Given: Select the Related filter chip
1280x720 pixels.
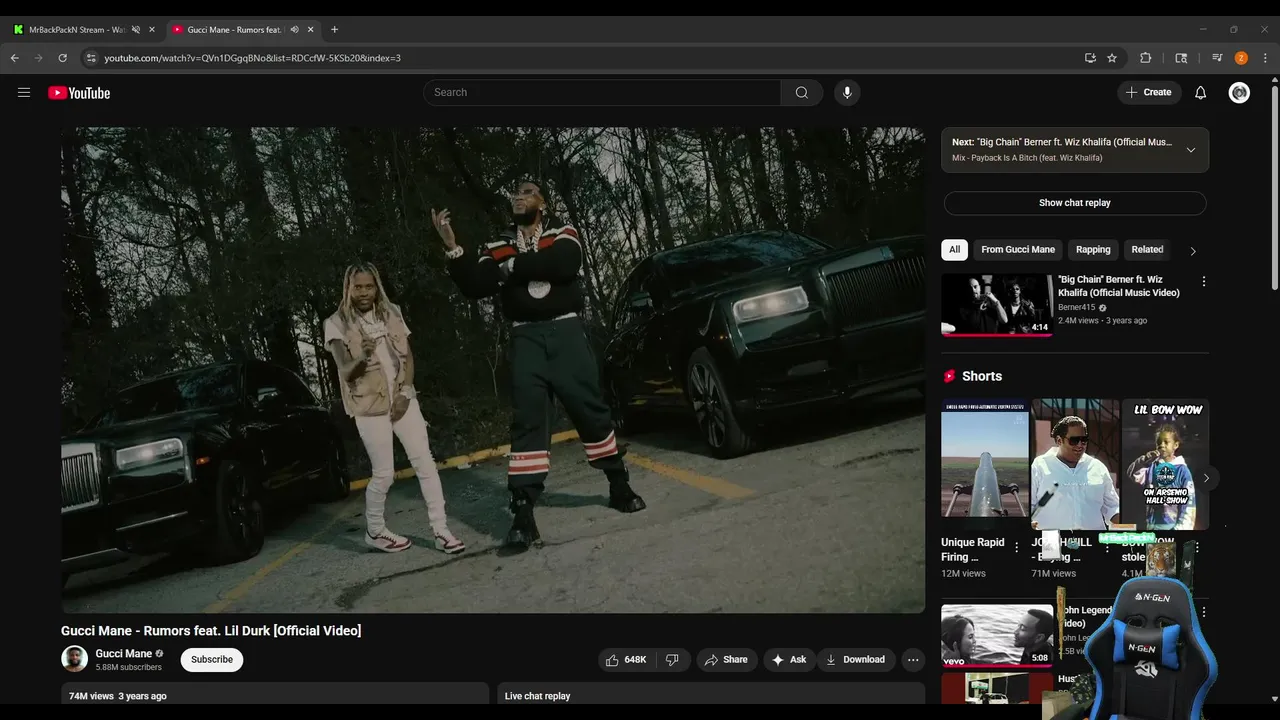Looking at the screenshot, I should 1147,250.
